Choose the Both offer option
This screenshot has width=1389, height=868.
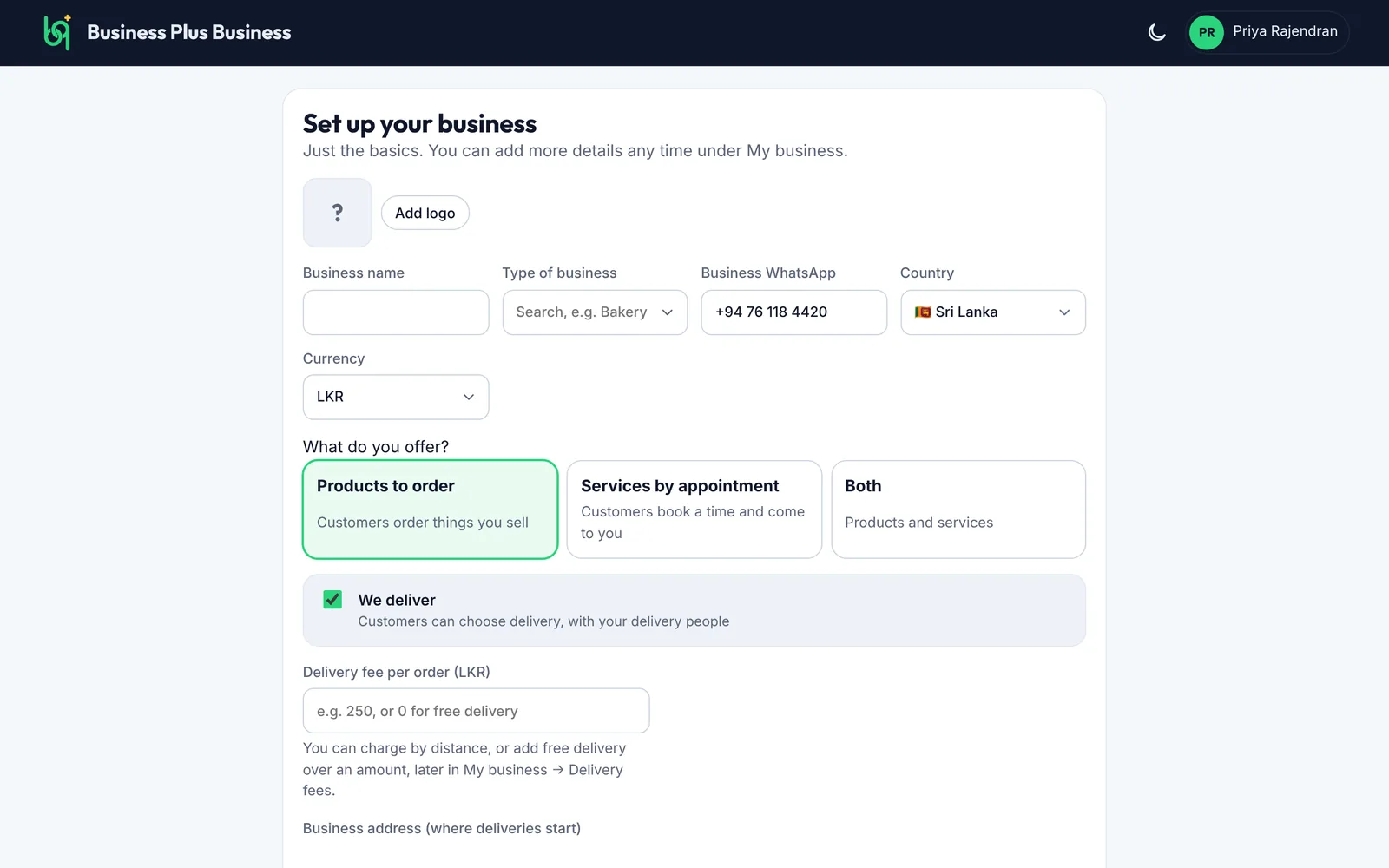958,510
